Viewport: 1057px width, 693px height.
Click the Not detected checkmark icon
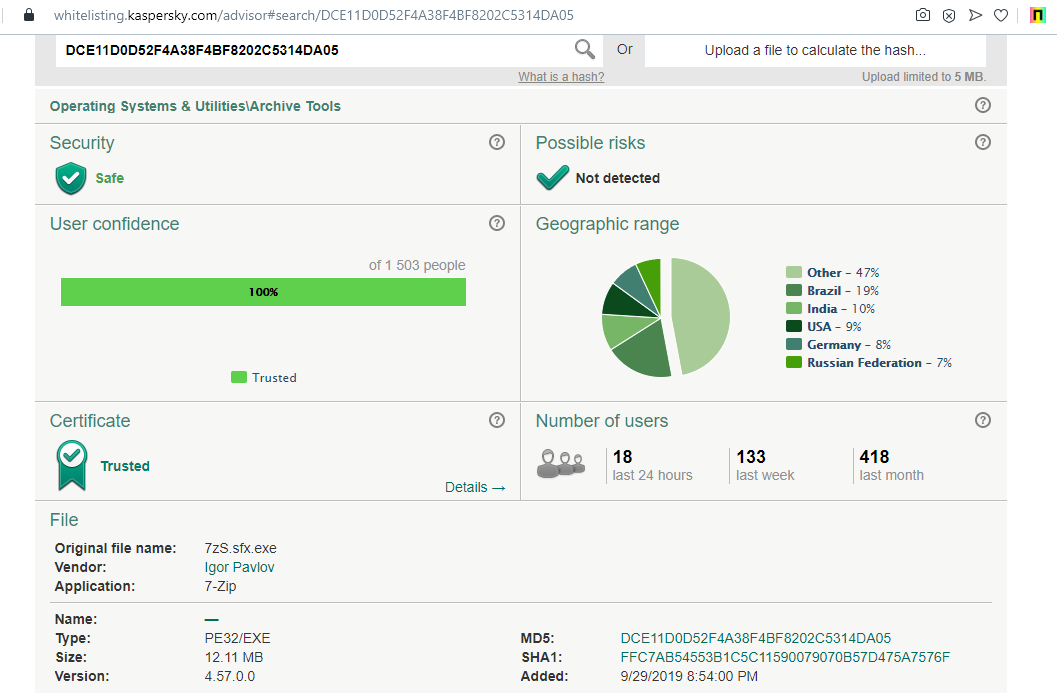pyautogui.click(x=553, y=178)
